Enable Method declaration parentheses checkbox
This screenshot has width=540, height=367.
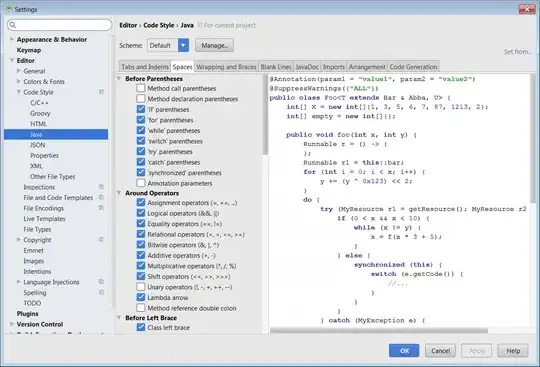(141, 99)
